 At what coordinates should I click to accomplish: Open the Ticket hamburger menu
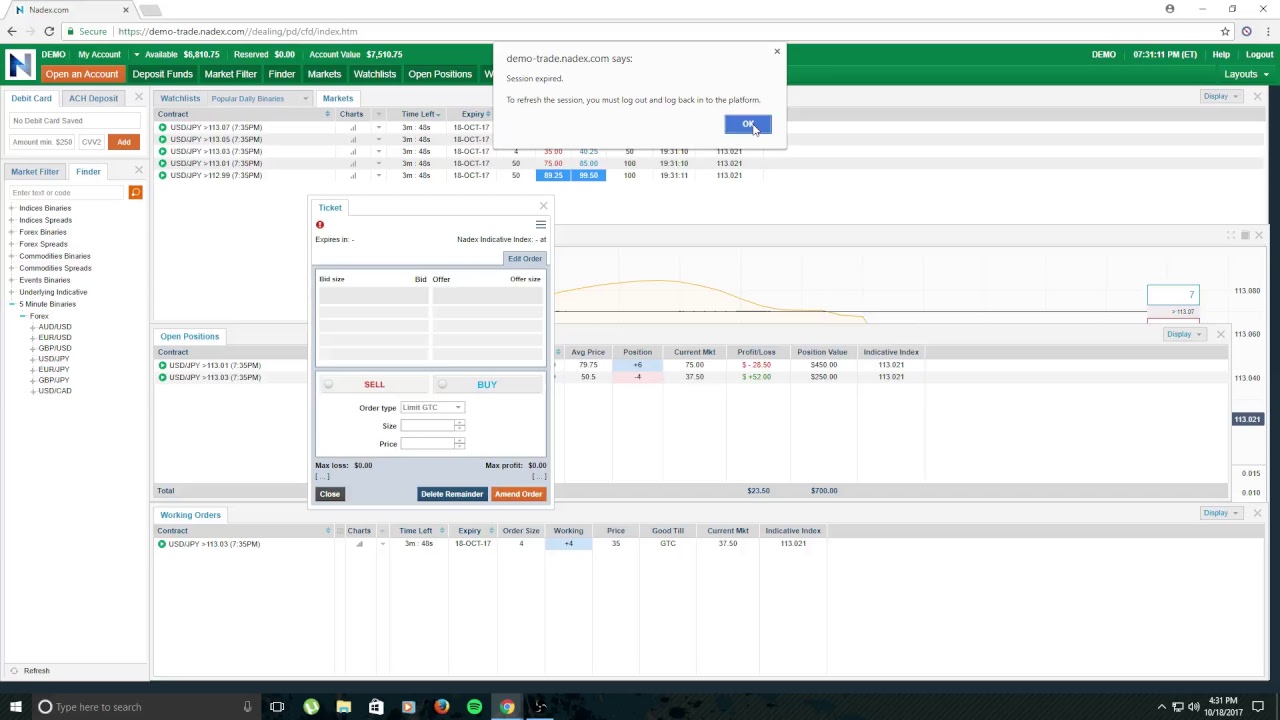(541, 224)
